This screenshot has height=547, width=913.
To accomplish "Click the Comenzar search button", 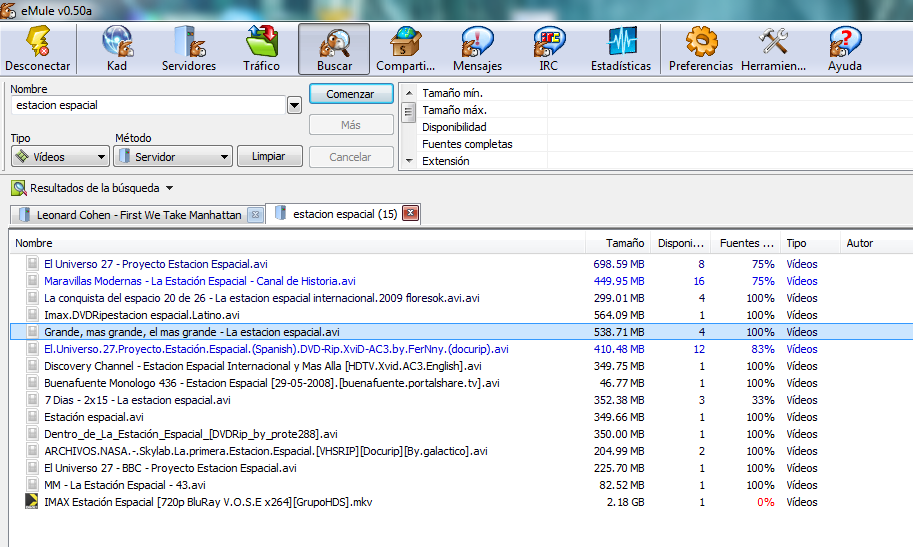I will [351, 94].
